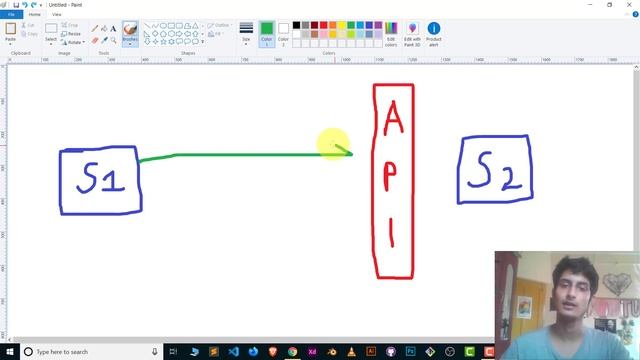This screenshot has height=360, width=640.
Task: Choose the Oval shape
Action: [x=163, y=26]
